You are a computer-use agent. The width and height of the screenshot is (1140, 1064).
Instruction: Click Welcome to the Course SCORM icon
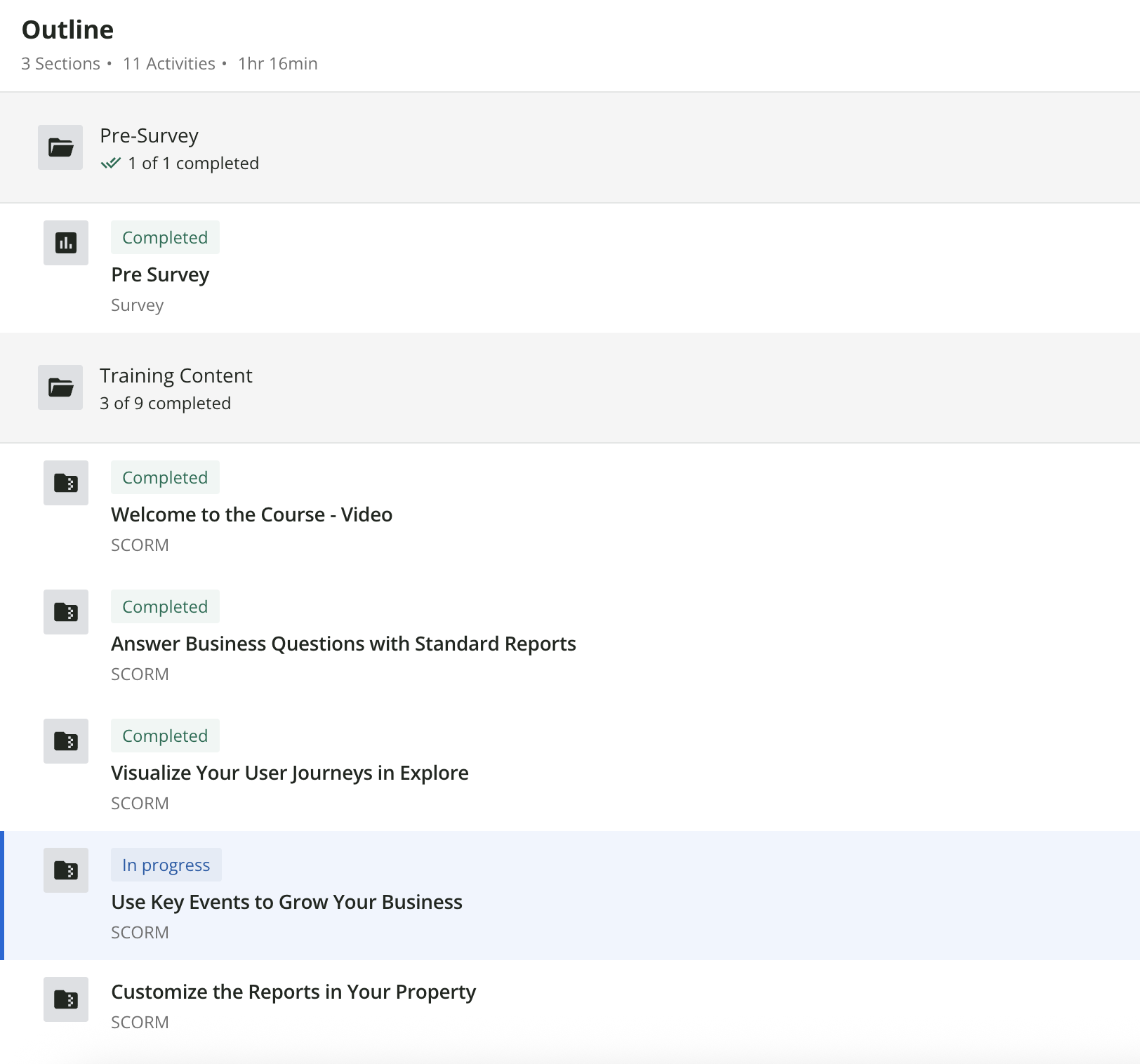tap(66, 483)
